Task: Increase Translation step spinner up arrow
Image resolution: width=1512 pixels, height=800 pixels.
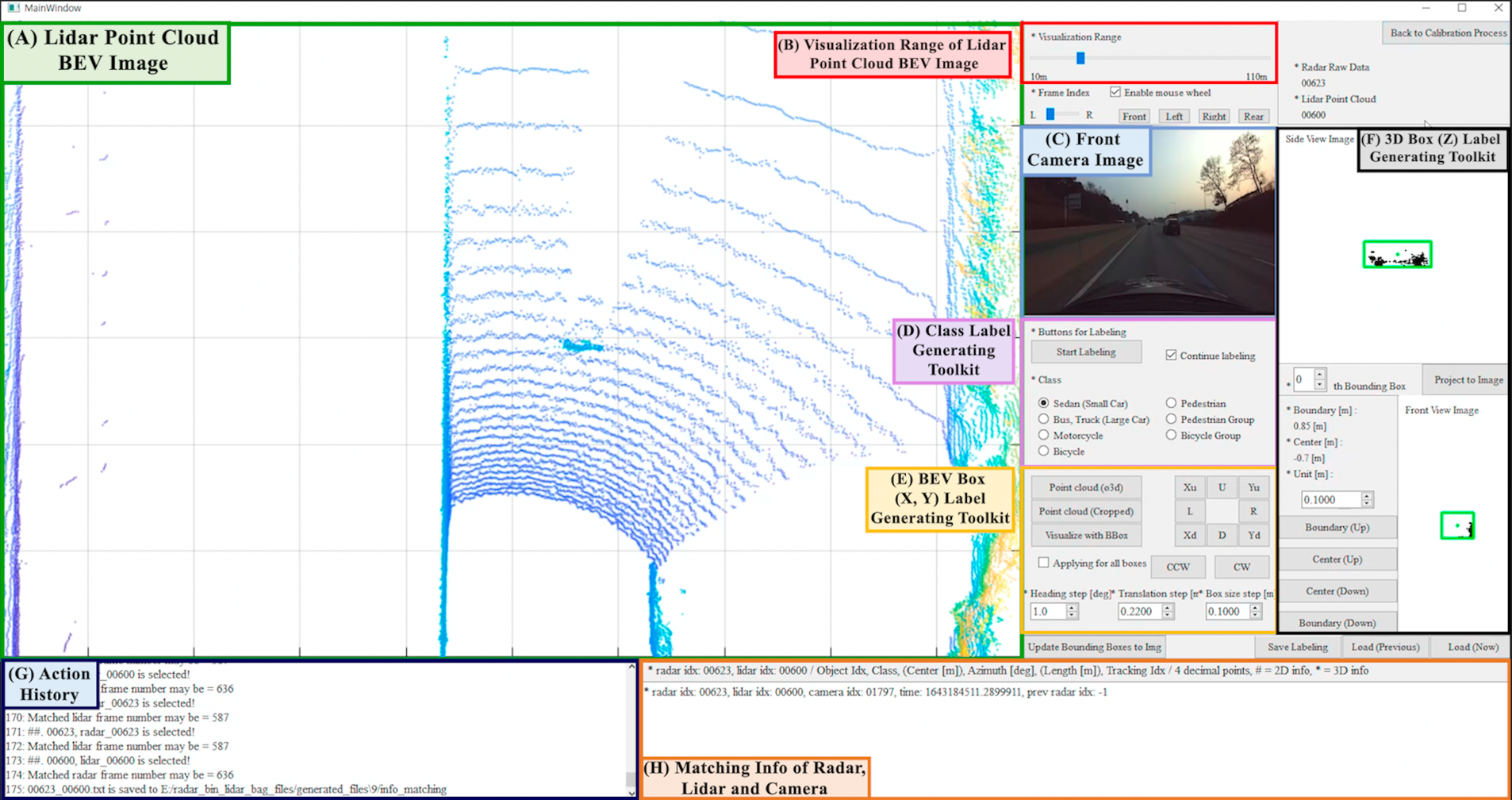Action: click(1168, 608)
